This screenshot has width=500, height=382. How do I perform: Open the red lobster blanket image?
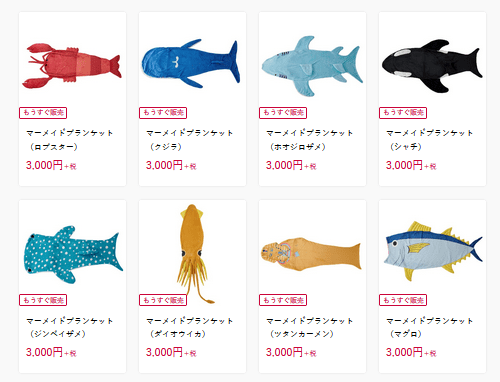point(72,66)
